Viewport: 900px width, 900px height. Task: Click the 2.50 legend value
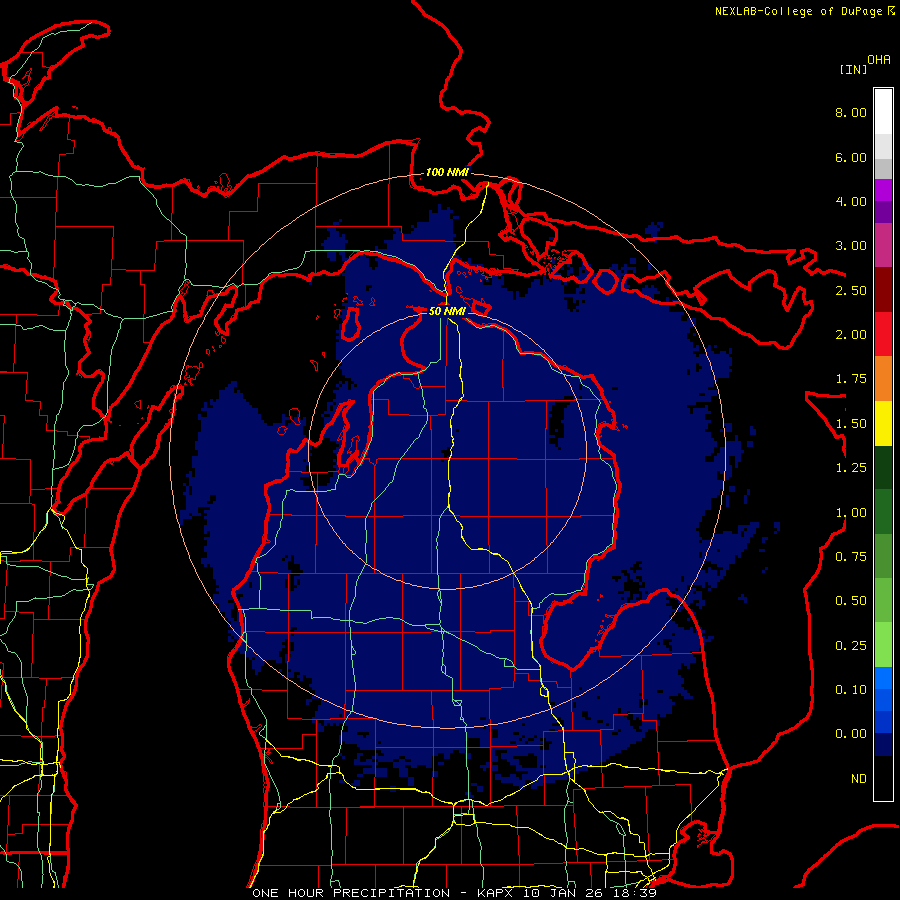point(851,290)
